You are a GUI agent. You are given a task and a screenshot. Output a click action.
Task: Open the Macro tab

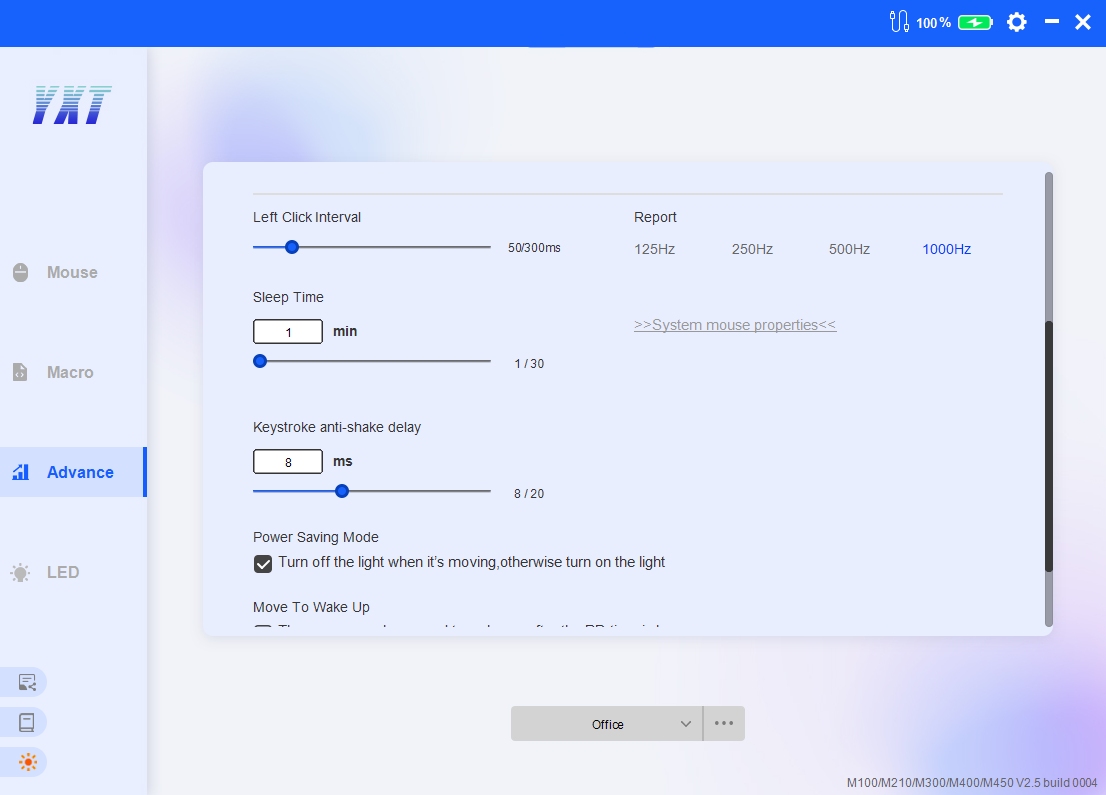click(70, 372)
